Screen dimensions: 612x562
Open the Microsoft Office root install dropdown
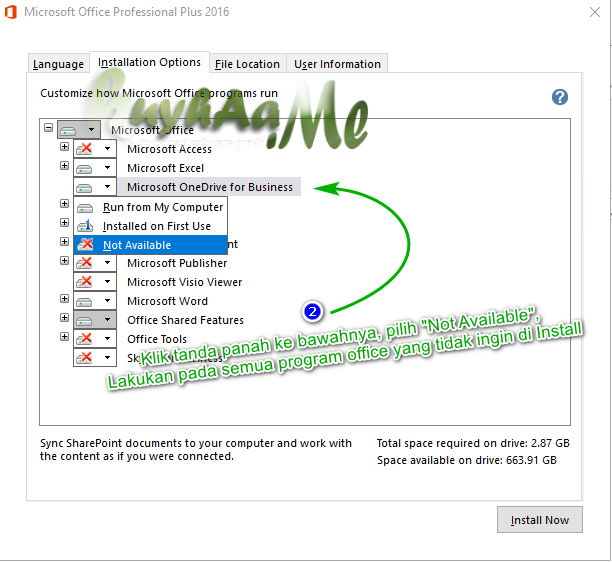click(79, 130)
